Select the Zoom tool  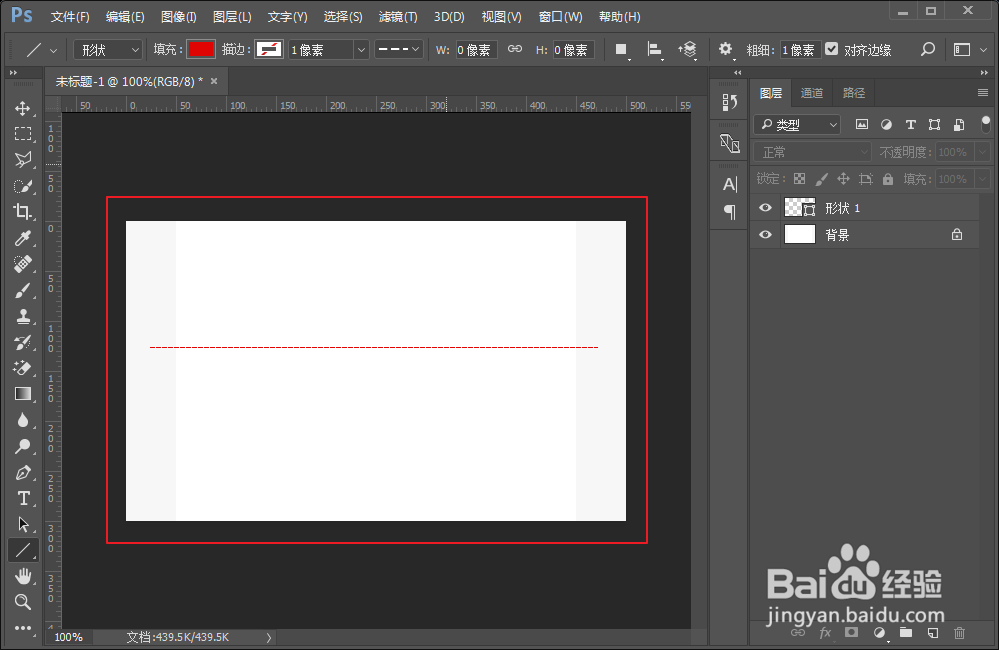(x=23, y=602)
